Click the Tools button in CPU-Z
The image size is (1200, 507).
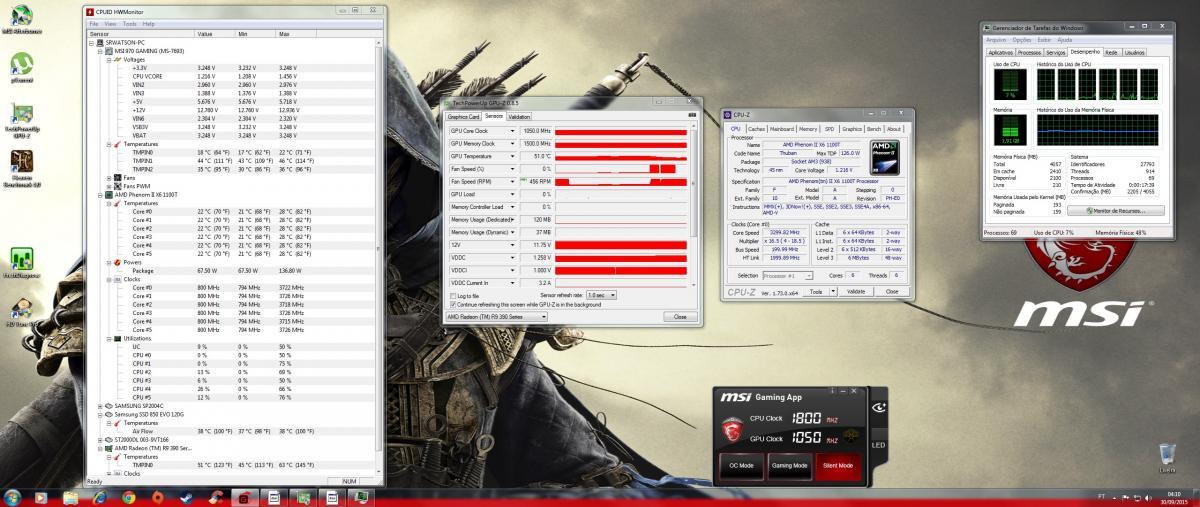pos(816,291)
